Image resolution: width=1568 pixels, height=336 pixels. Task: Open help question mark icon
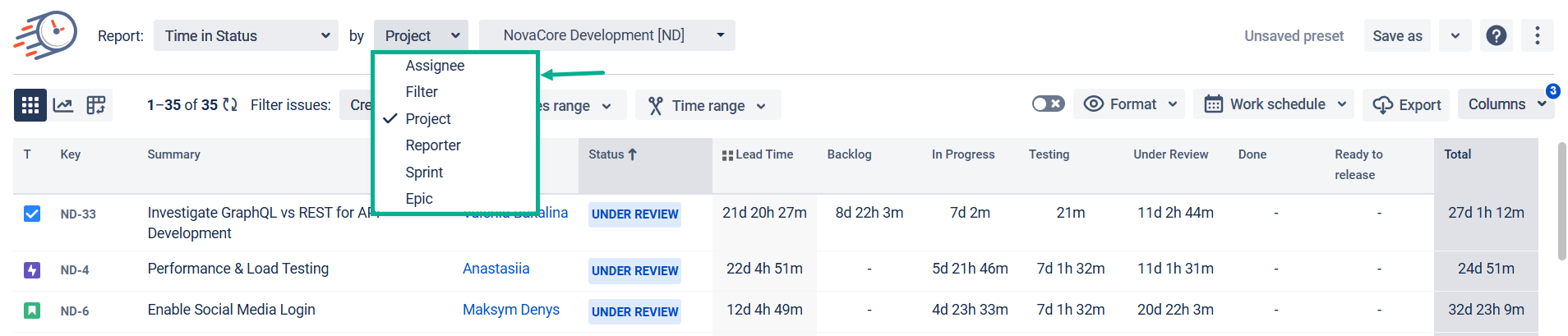pyautogui.click(x=1496, y=35)
